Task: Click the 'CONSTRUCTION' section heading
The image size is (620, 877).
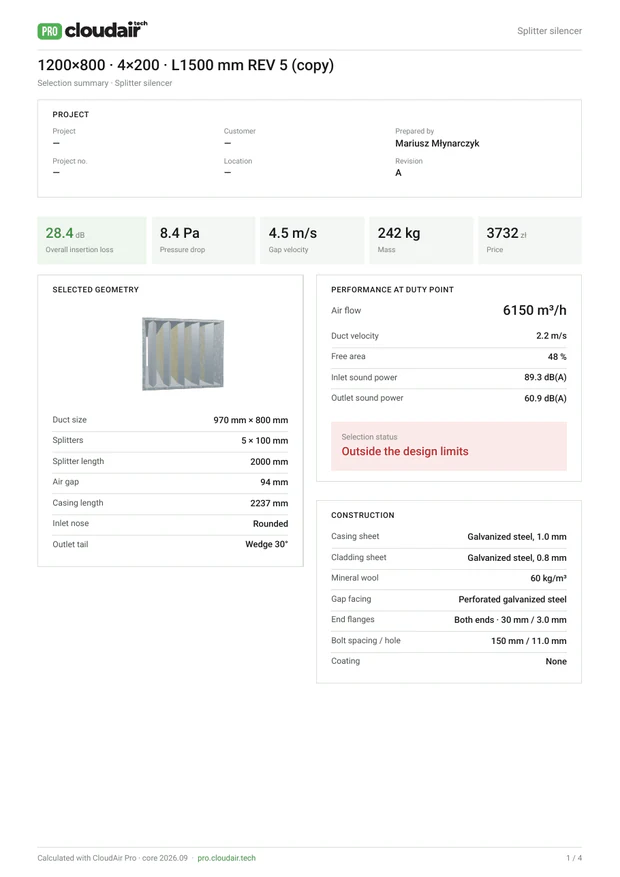Action: [362, 515]
